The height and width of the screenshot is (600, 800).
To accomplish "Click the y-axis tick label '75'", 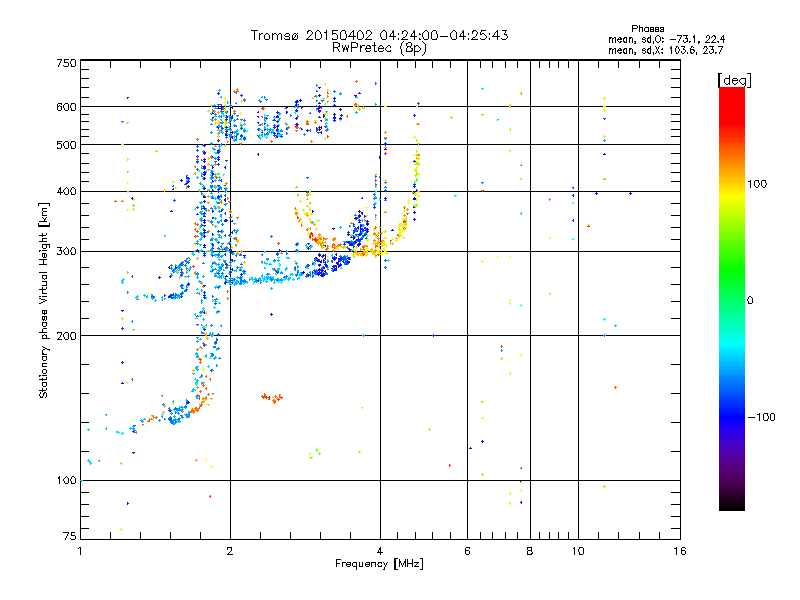I will point(70,536).
